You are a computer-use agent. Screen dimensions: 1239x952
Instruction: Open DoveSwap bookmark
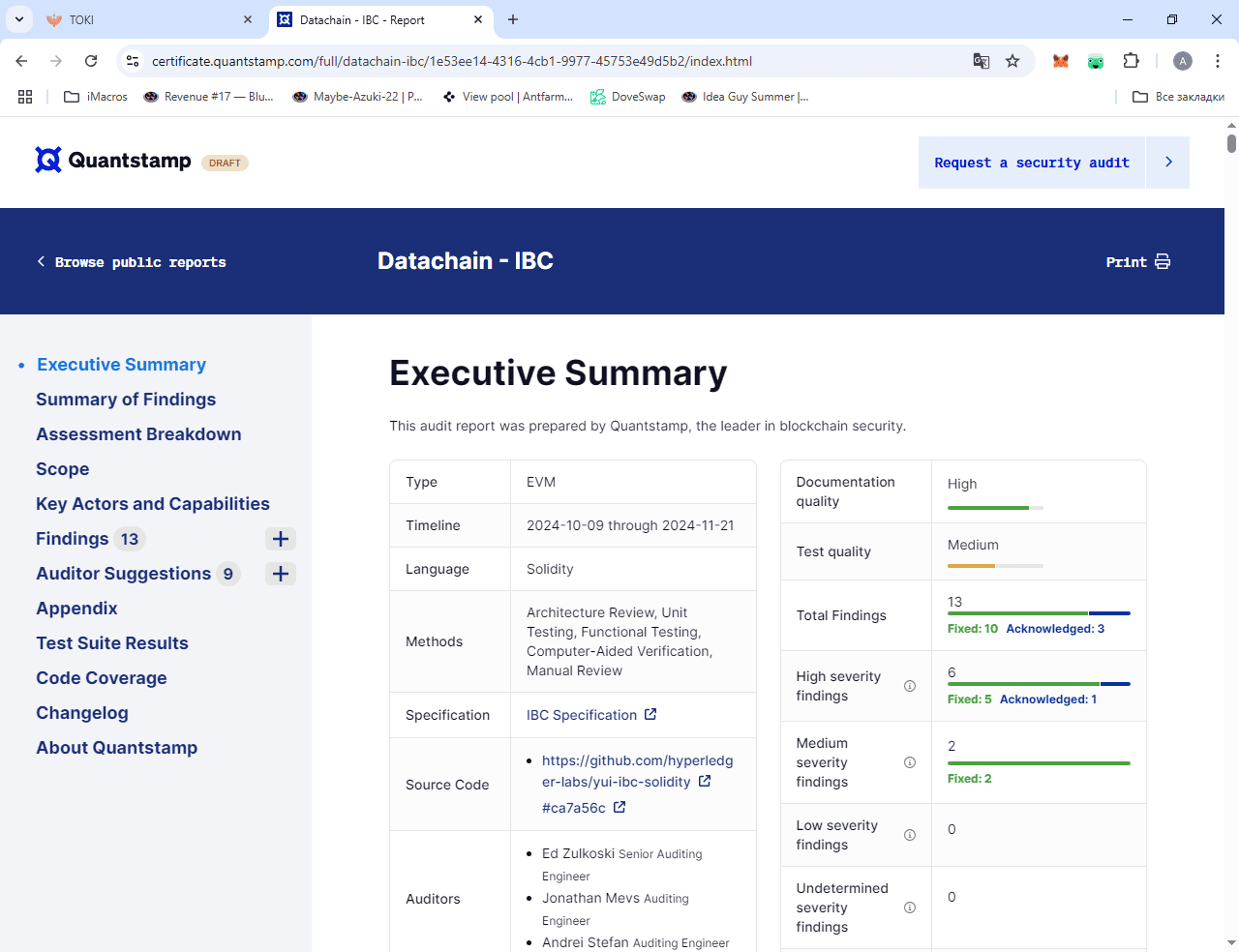(x=628, y=97)
